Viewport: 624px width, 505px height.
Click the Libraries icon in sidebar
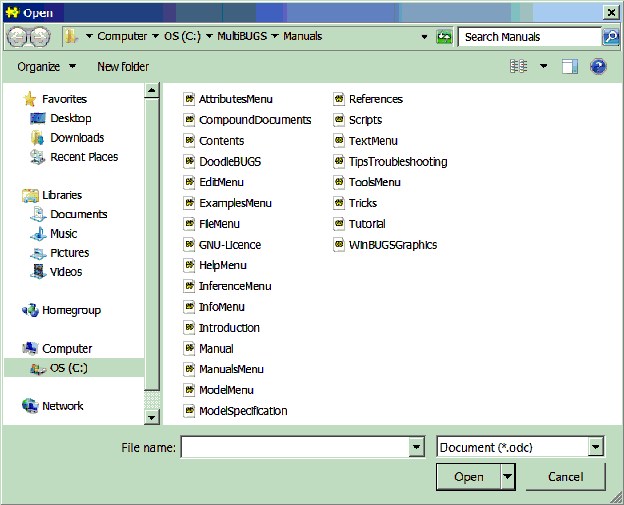[30, 195]
